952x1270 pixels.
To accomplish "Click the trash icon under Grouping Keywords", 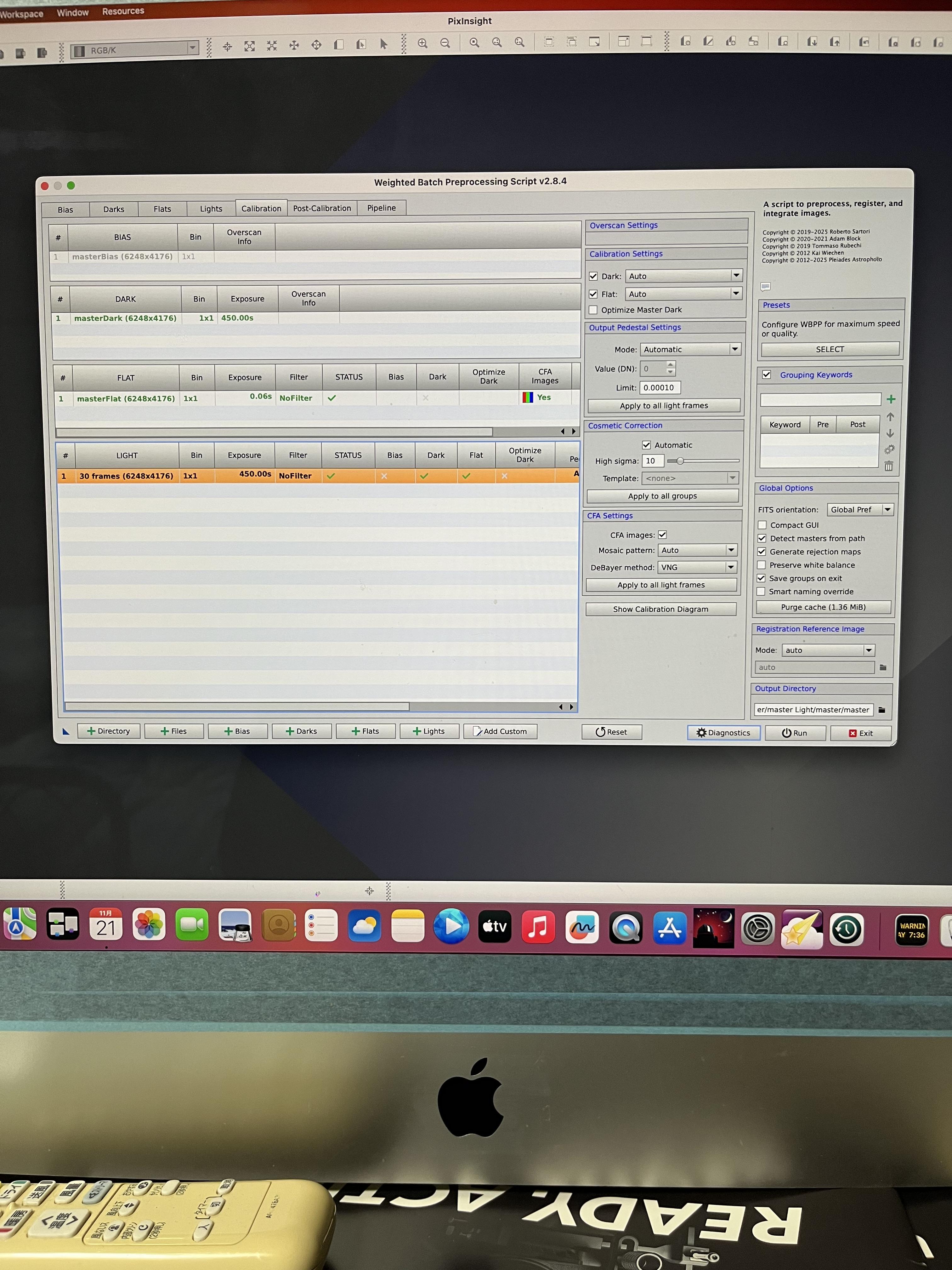I will 888,466.
